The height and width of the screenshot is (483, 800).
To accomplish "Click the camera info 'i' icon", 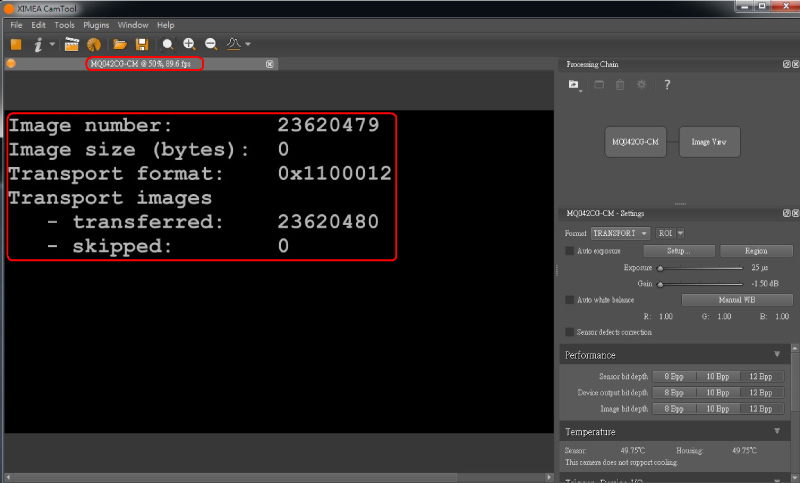I will point(38,44).
